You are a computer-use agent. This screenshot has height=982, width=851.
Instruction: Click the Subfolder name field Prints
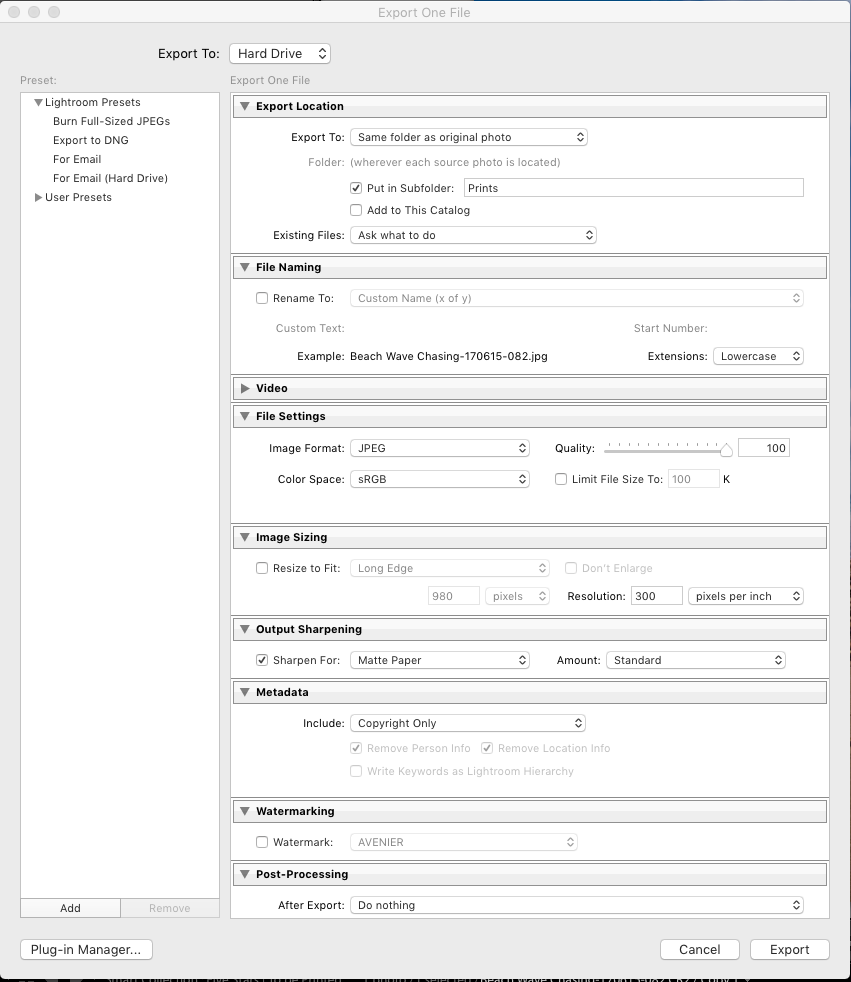634,188
